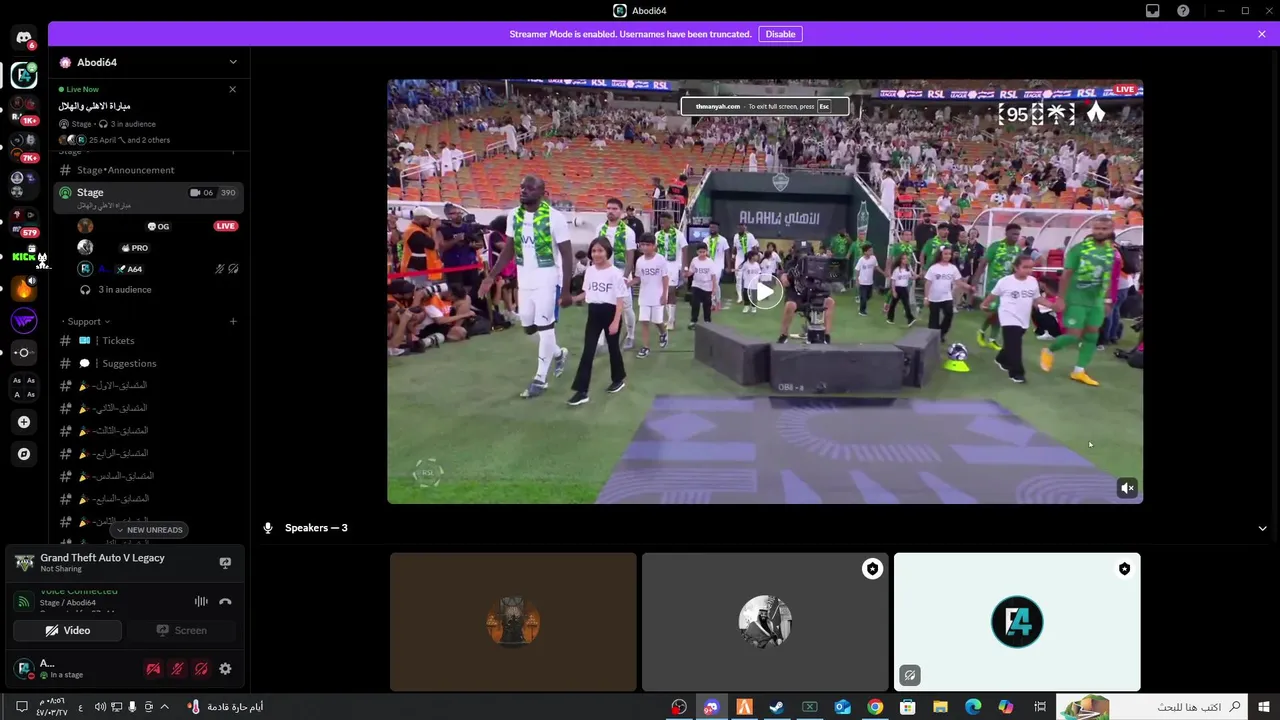Dismiss the Live Now stage card

coord(233,89)
